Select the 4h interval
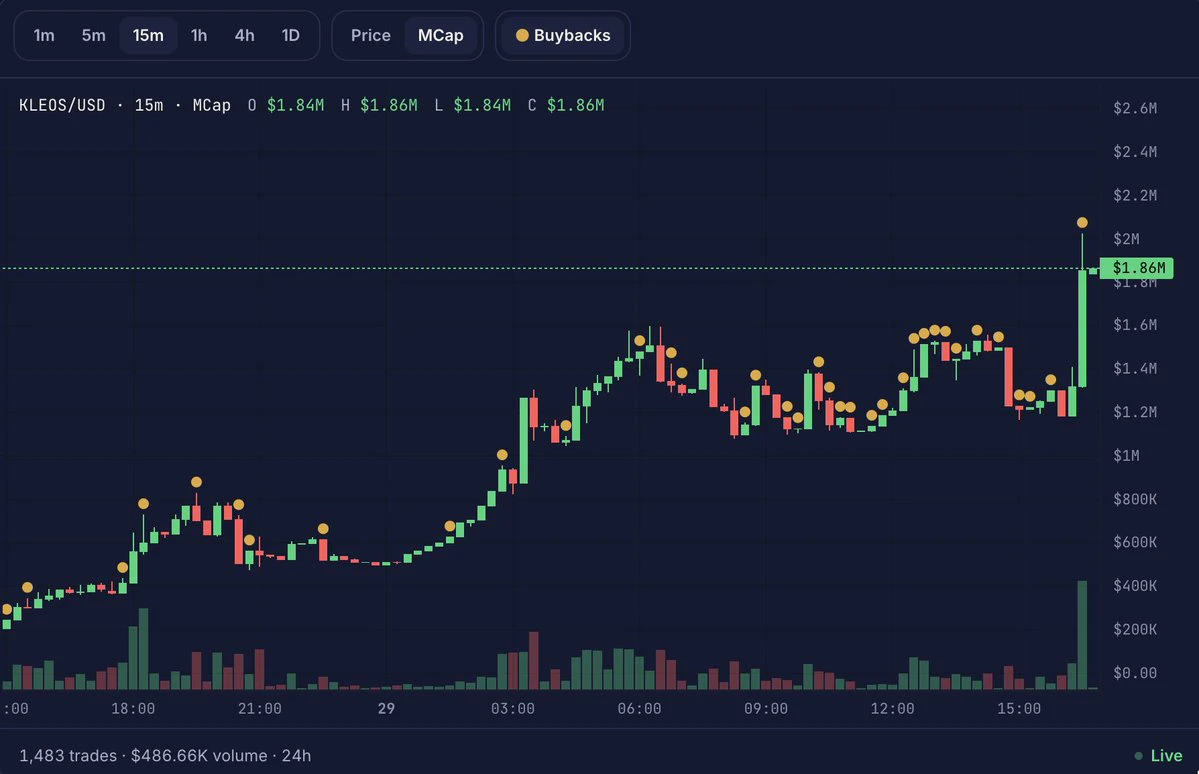 coord(245,35)
